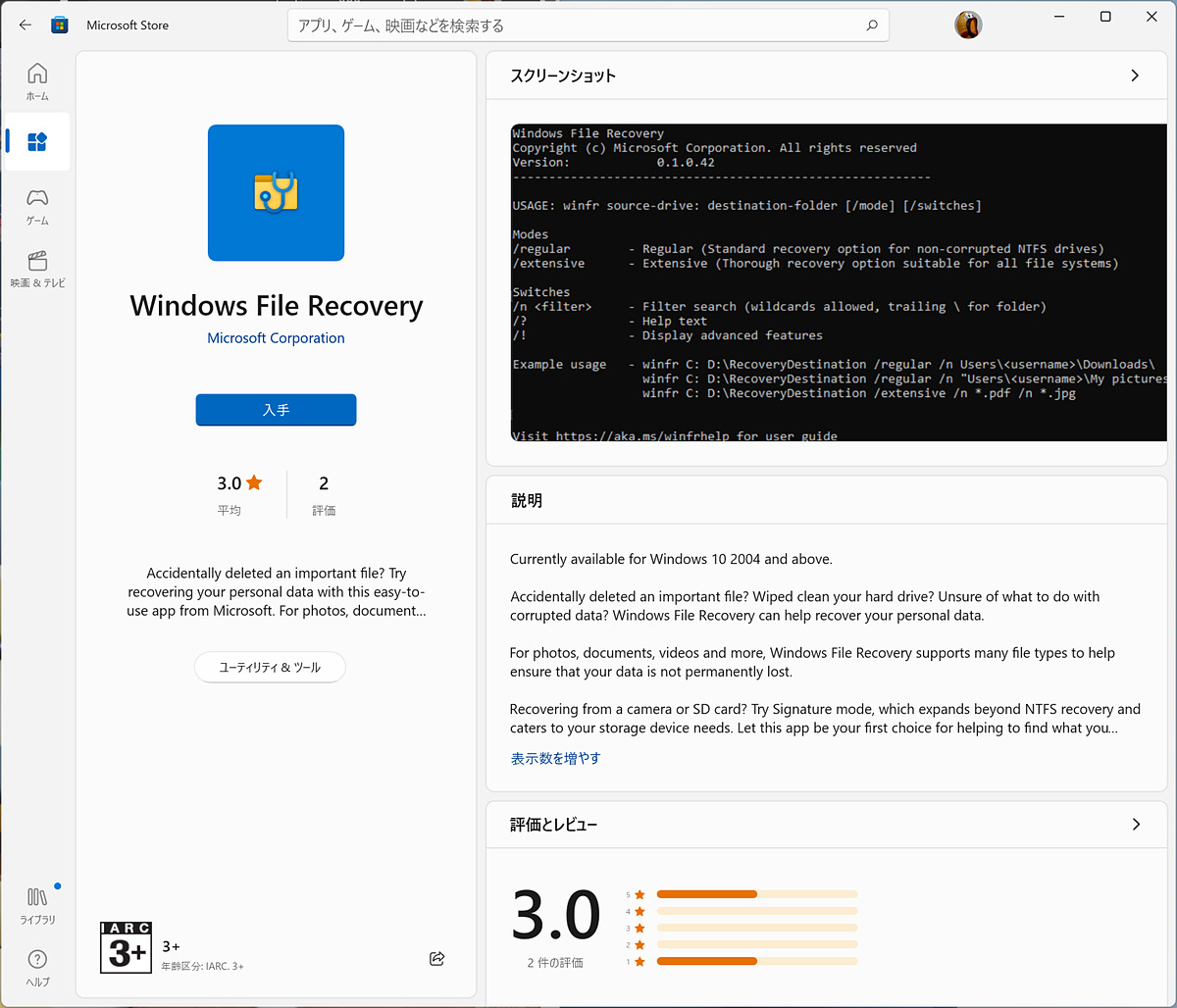Open the ホーム home page
1177x1008 pixels.
37,81
